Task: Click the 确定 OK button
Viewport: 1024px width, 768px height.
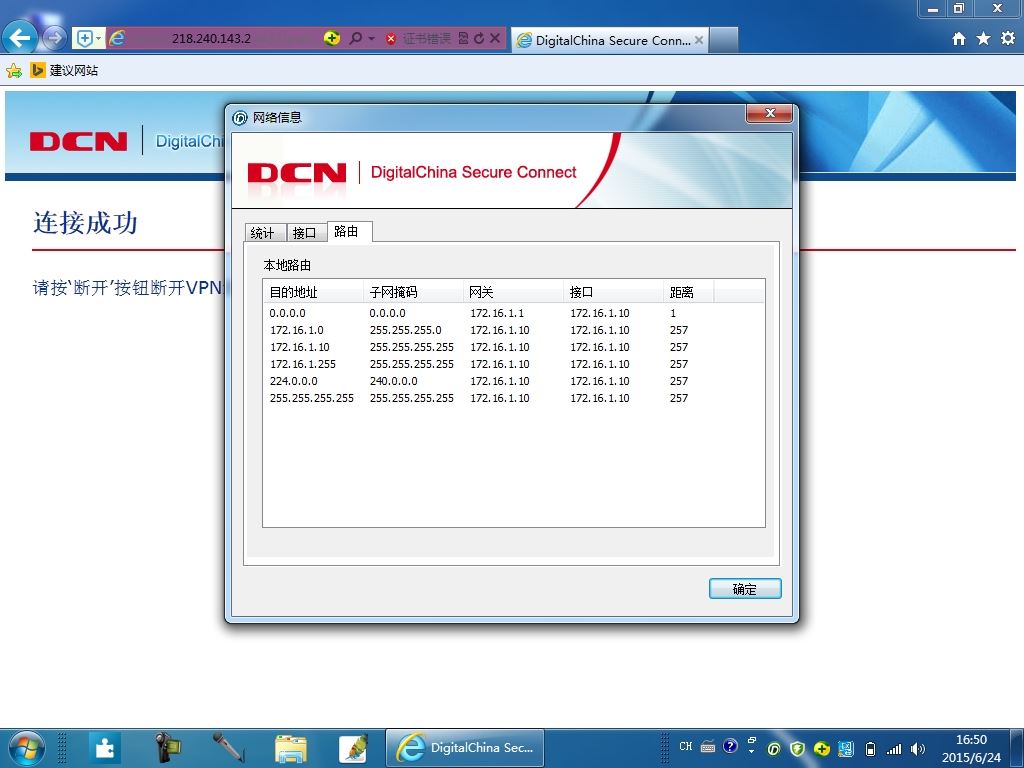Action: pyautogui.click(x=745, y=588)
